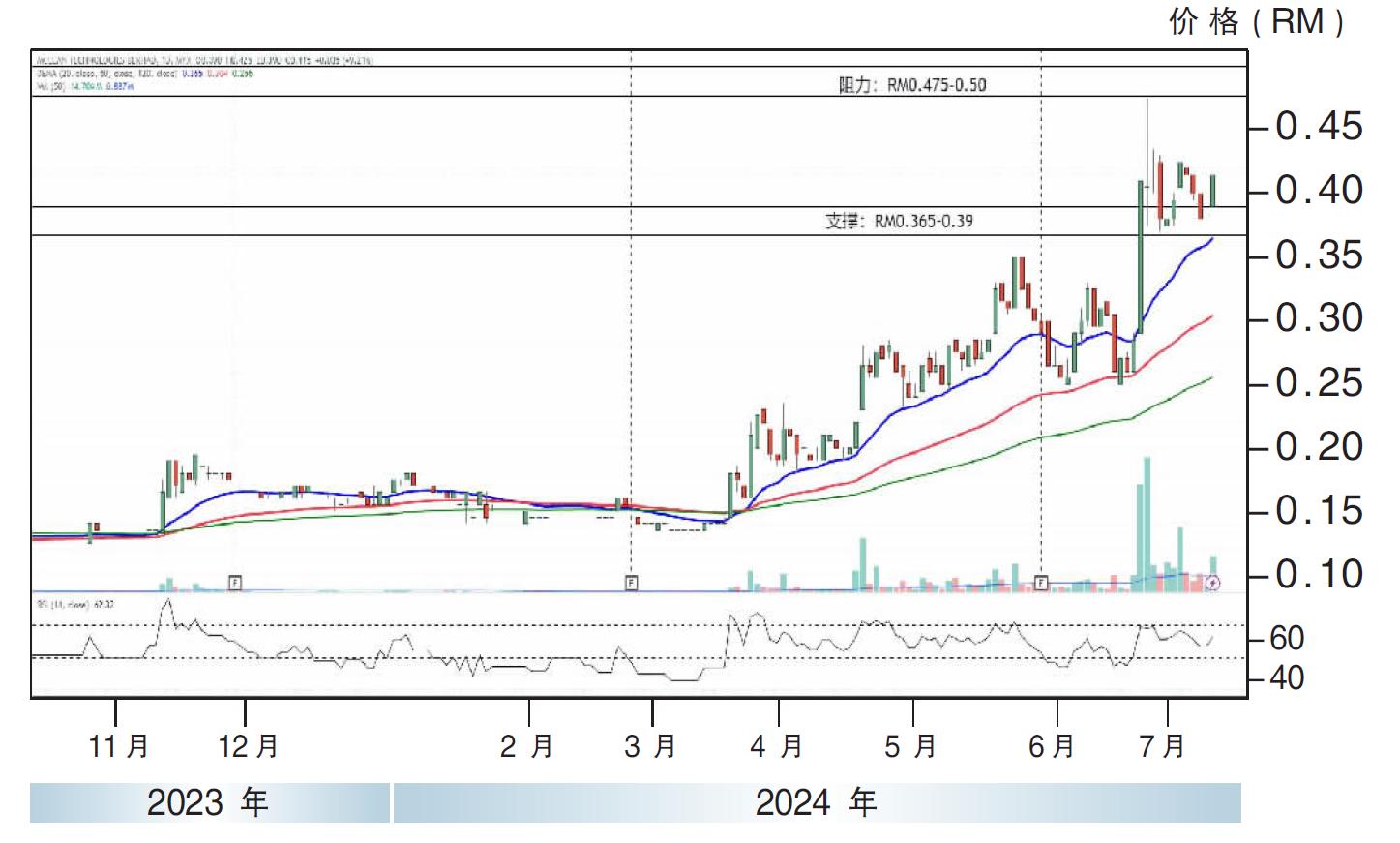Click the SMA value 0.365 in blue

(193, 73)
